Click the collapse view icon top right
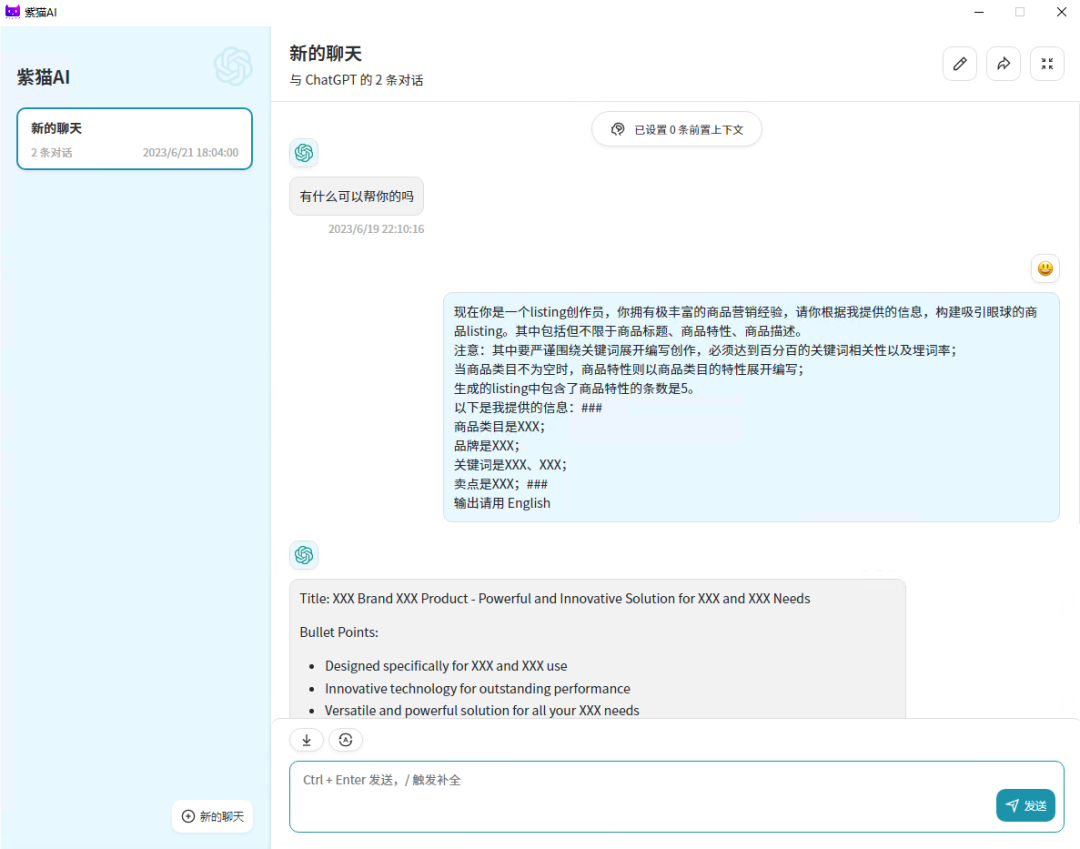The width and height of the screenshot is (1080, 849). click(1047, 63)
